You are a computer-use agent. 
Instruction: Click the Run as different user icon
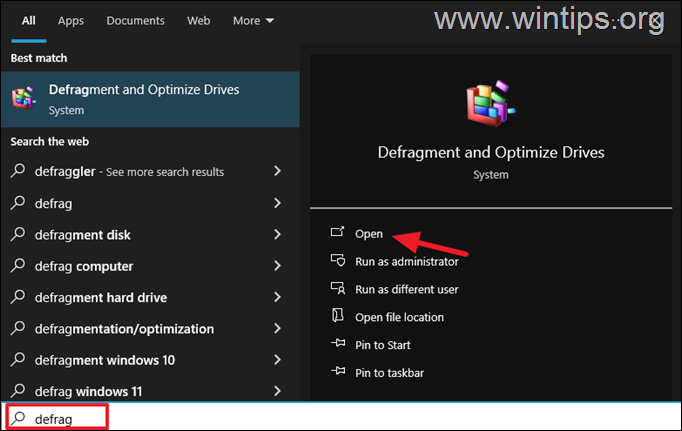[337, 289]
